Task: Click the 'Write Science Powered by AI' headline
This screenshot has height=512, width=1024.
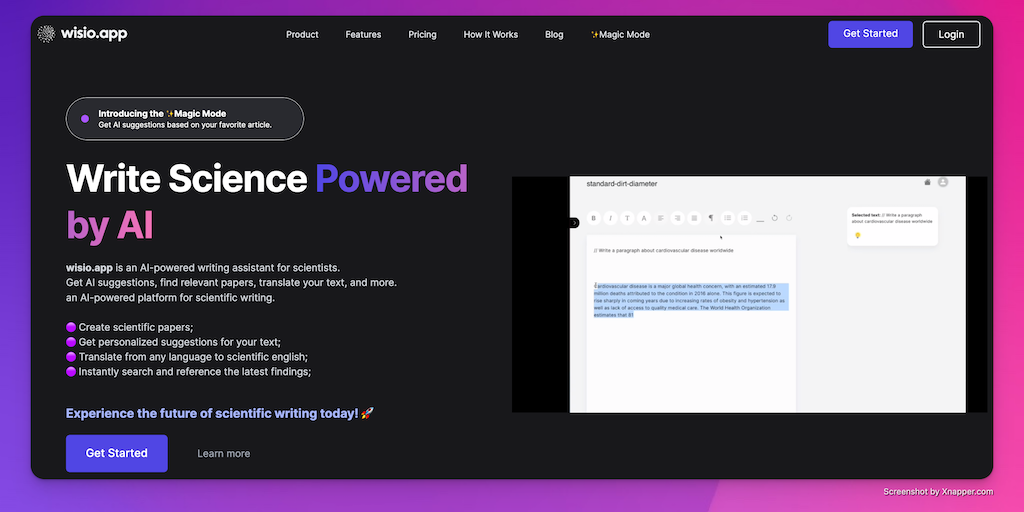Action: [267, 202]
